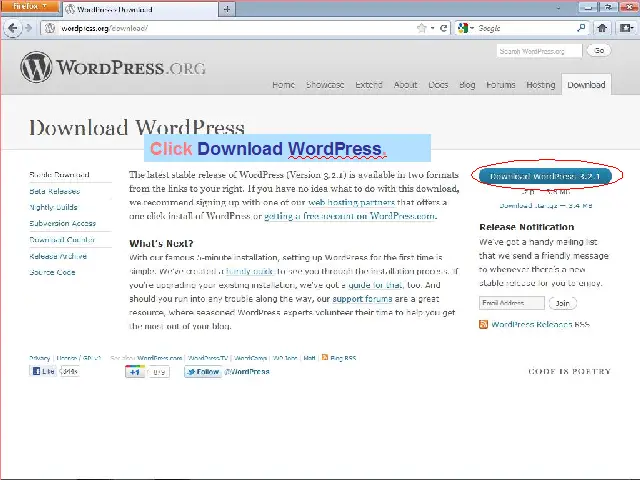Select the WordPress Download browser tab
640x480 pixels.
click(x=141, y=9)
